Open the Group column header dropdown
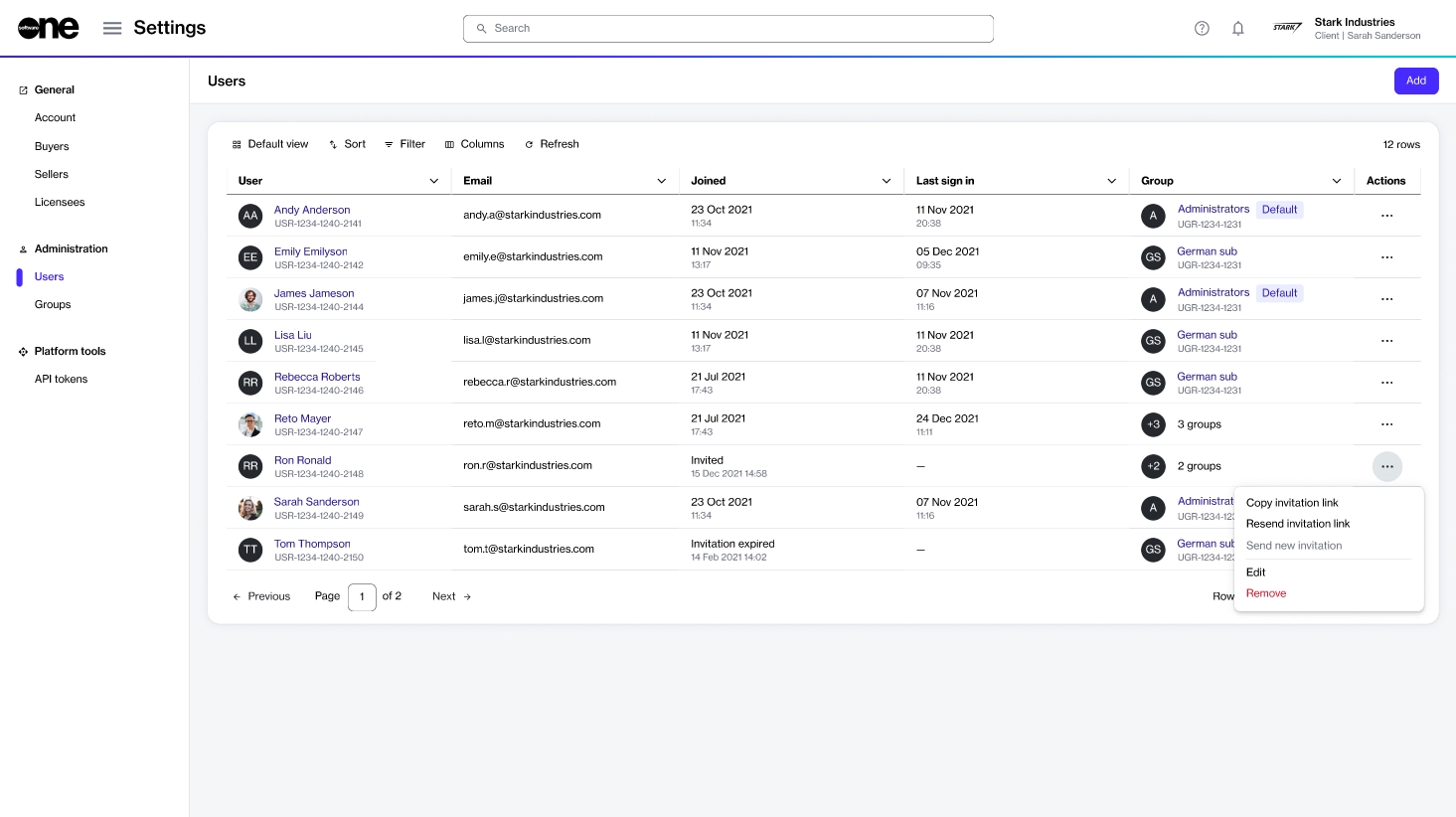 (x=1336, y=181)
